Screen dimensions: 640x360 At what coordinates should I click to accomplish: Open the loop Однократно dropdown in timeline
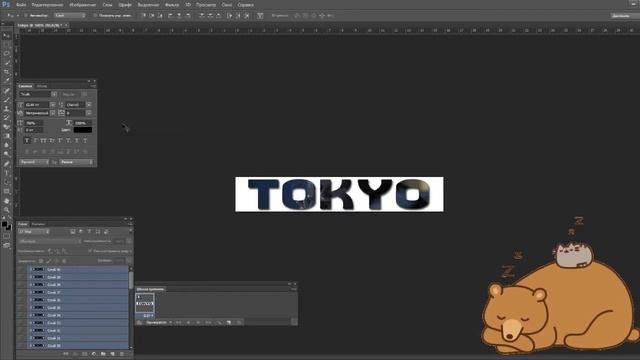click(x=158, y=322)
